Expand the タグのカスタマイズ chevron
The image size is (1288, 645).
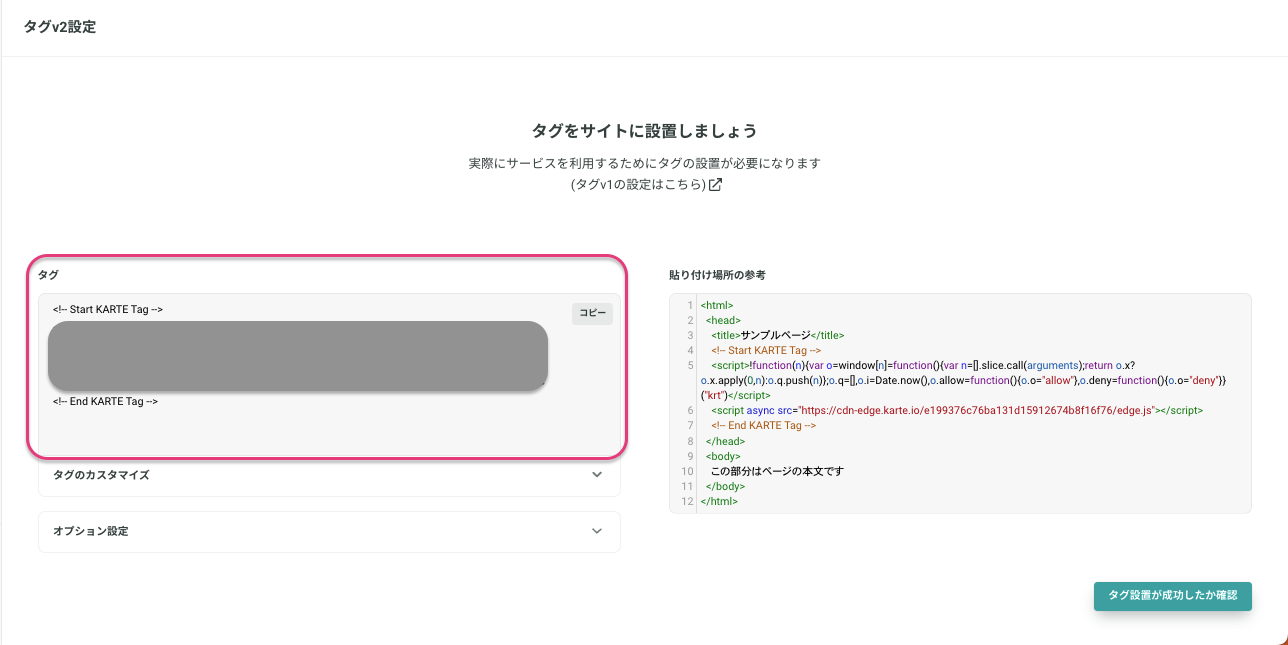pos(597,475)
